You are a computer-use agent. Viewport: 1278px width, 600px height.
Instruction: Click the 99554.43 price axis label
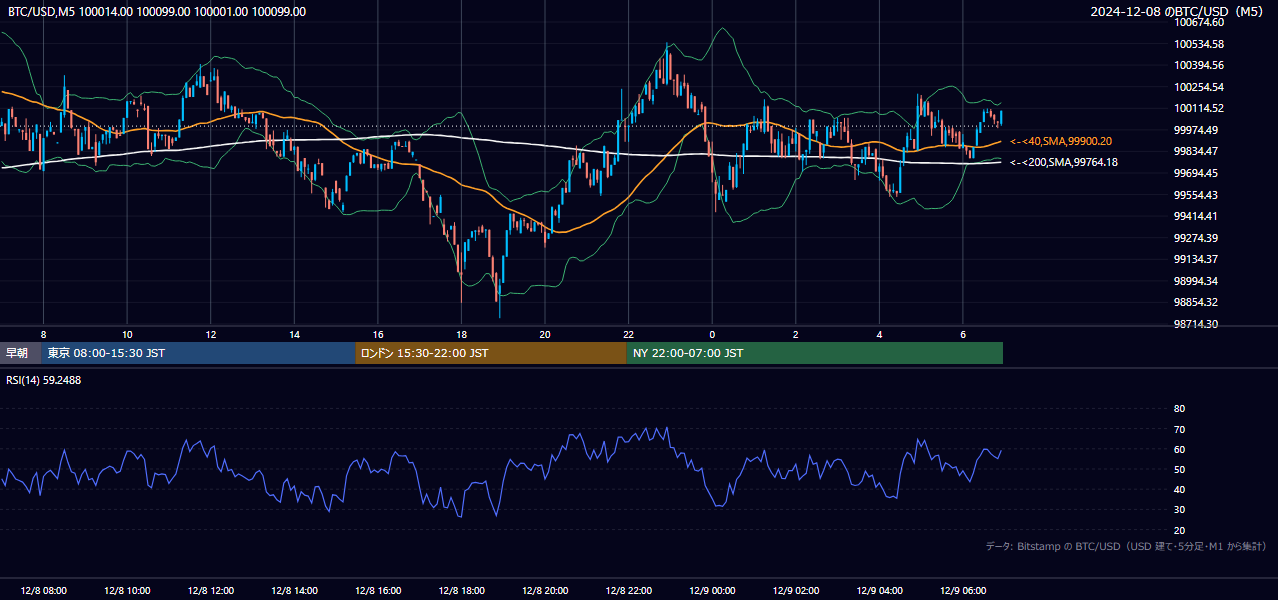1196,195
